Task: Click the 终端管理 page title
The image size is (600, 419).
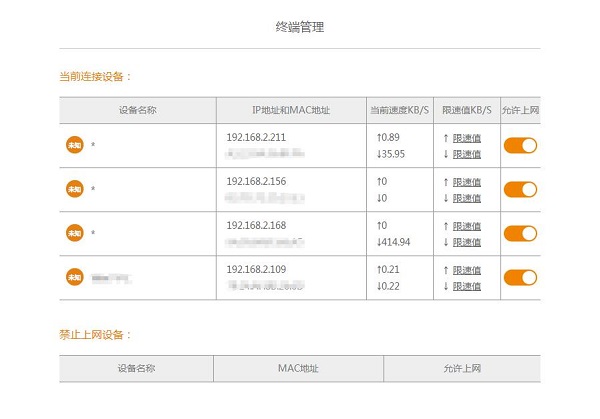Action: point(299,27)
